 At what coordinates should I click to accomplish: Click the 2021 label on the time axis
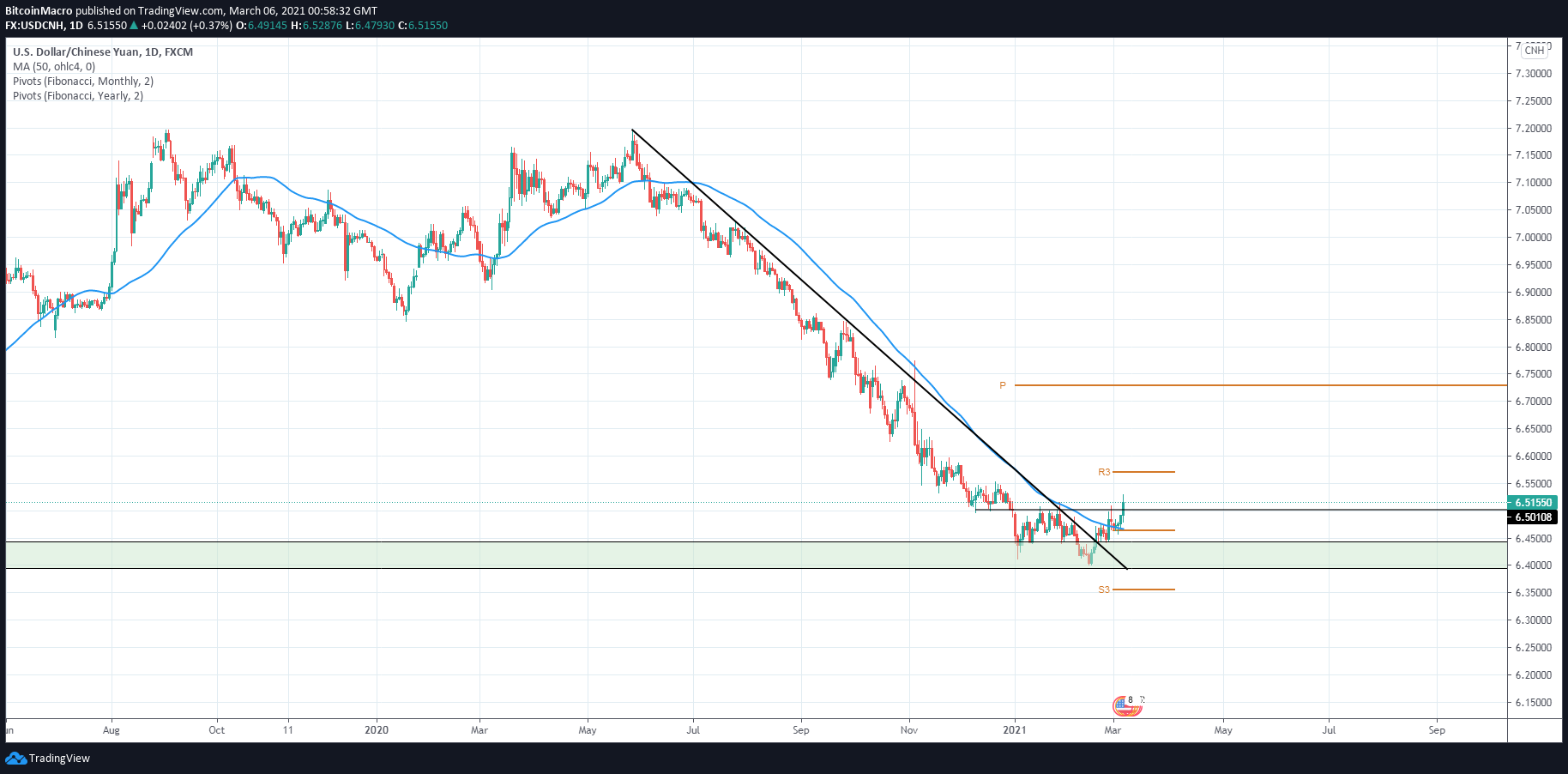(1015, 731)
